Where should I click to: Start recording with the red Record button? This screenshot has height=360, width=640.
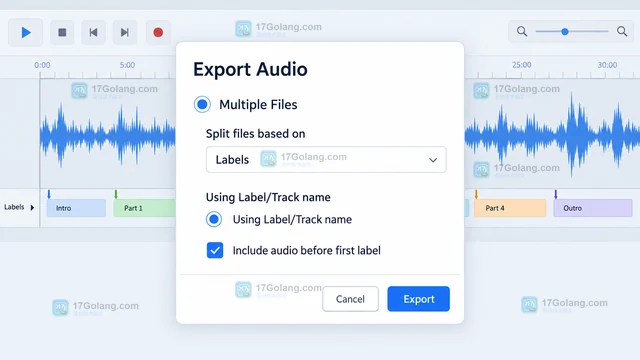click(x=158, y=32)
